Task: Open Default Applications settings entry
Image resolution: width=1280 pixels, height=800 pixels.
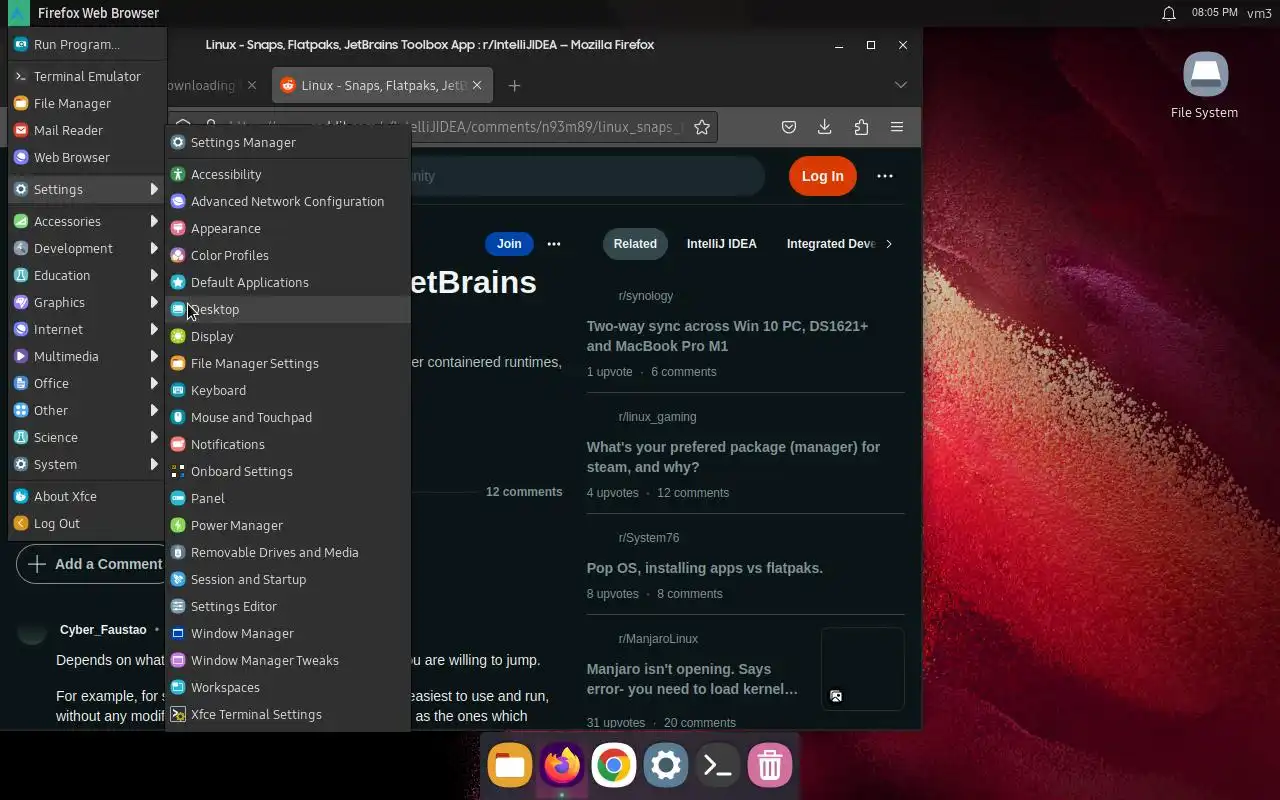Action: coord(288,282)
